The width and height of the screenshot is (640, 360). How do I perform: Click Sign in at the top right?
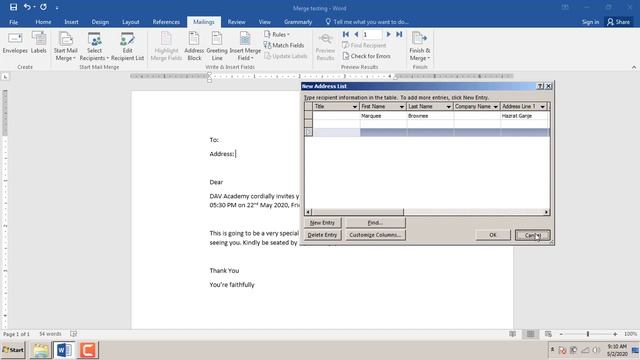click(x=590, y=22)
